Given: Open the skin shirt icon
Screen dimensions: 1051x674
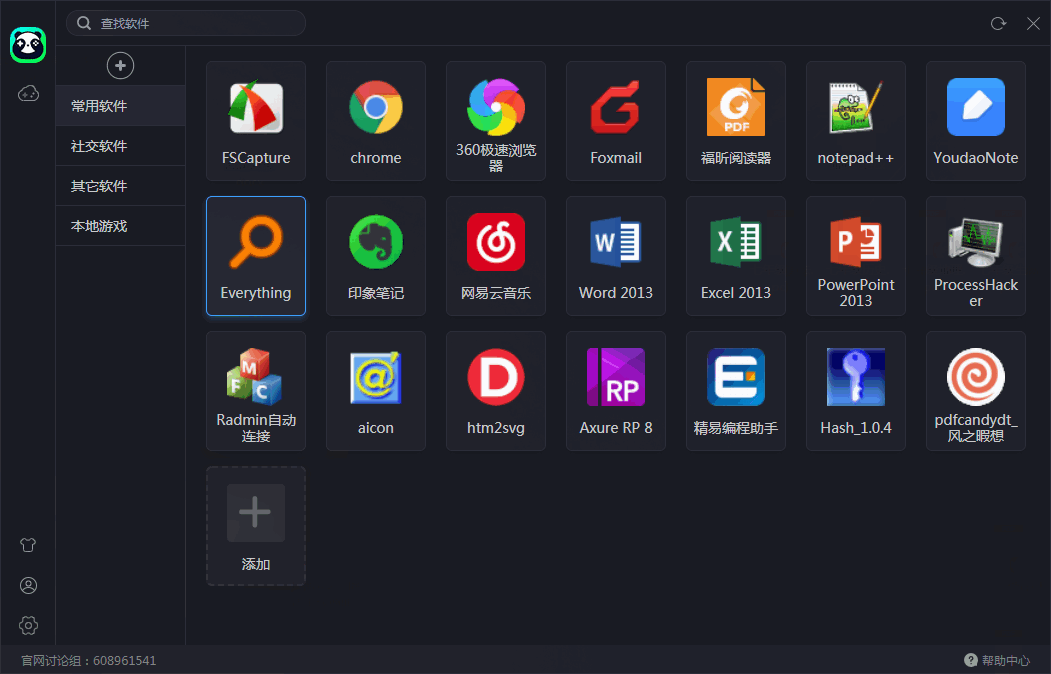Looking at the screenshot, I should click(27, 545).
